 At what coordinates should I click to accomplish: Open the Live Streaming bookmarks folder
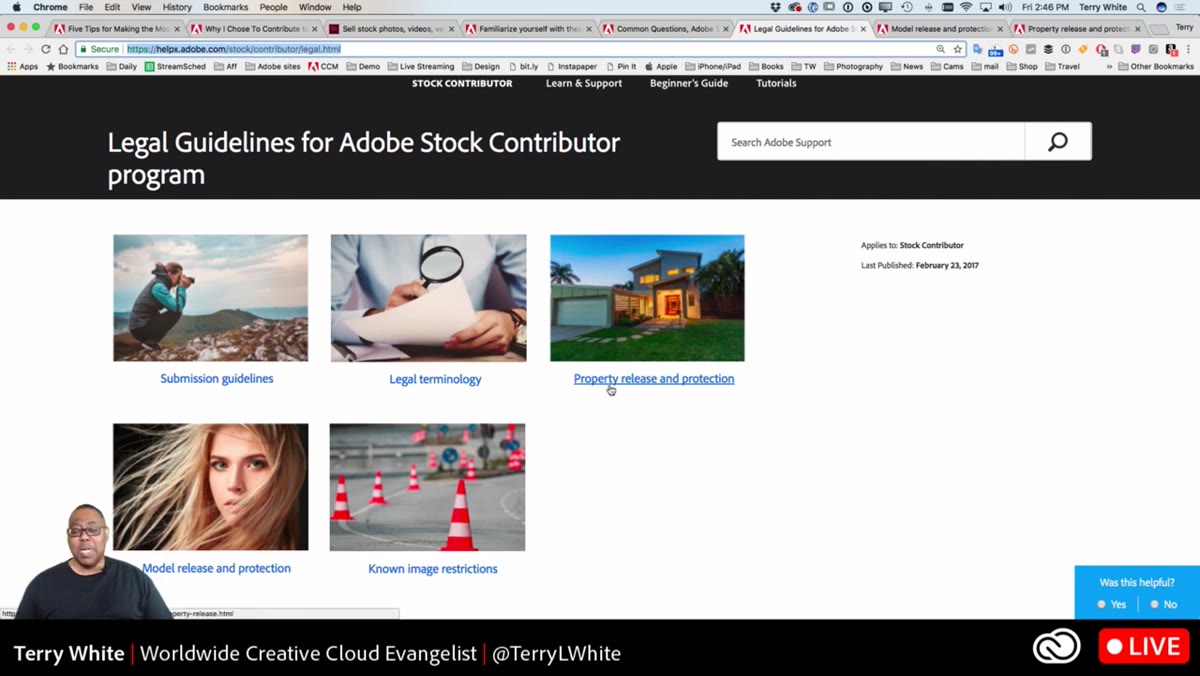pyautogui.click(x=420, y=66)
